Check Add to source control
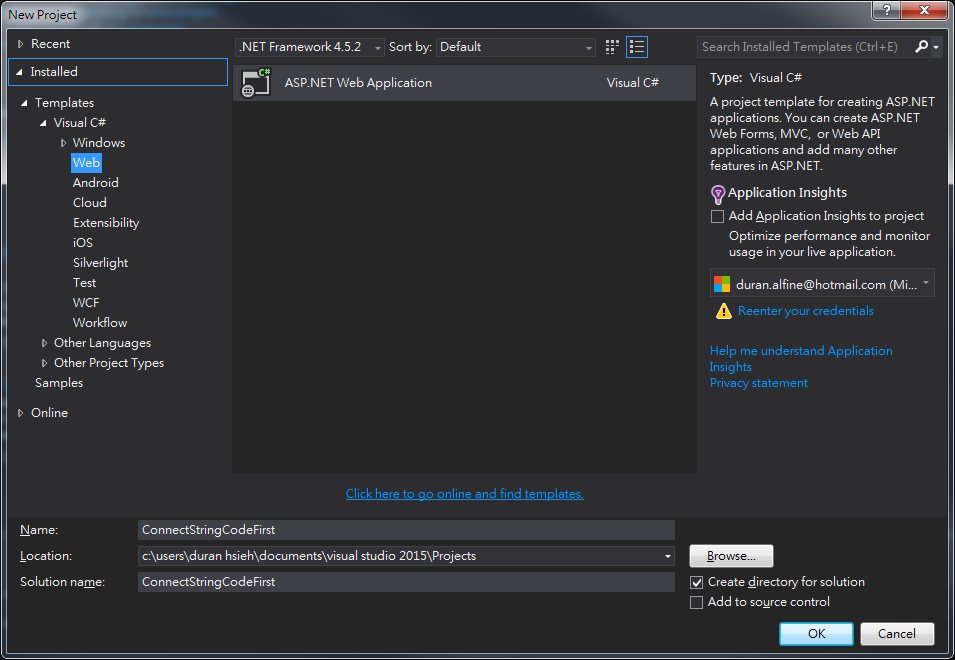This screenshot has width=955, height=660. [x=696, y=603]
